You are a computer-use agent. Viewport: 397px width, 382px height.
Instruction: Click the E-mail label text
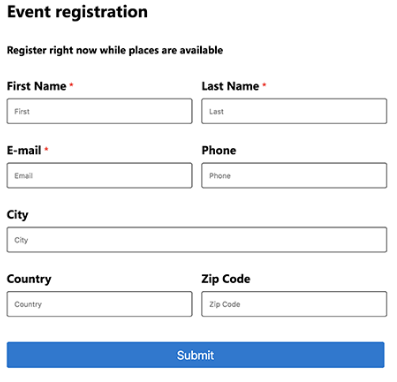point(24,150)
